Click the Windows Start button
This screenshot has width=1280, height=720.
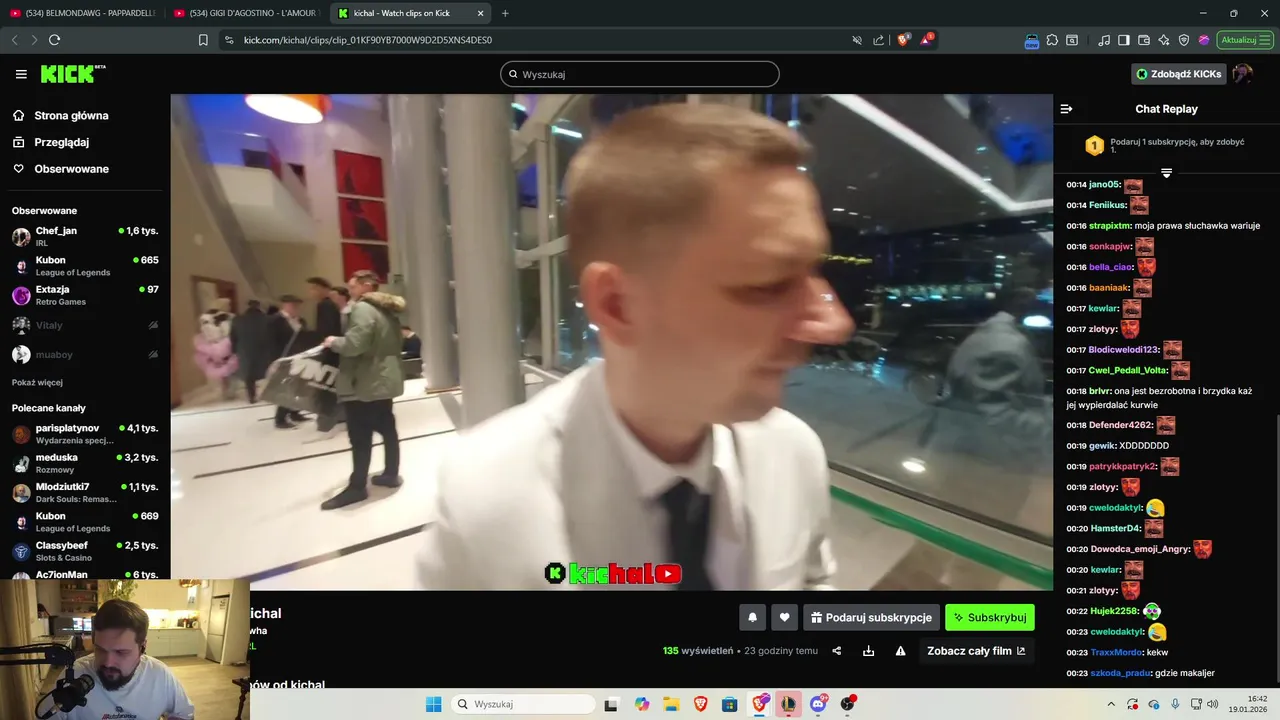point(433,704)
